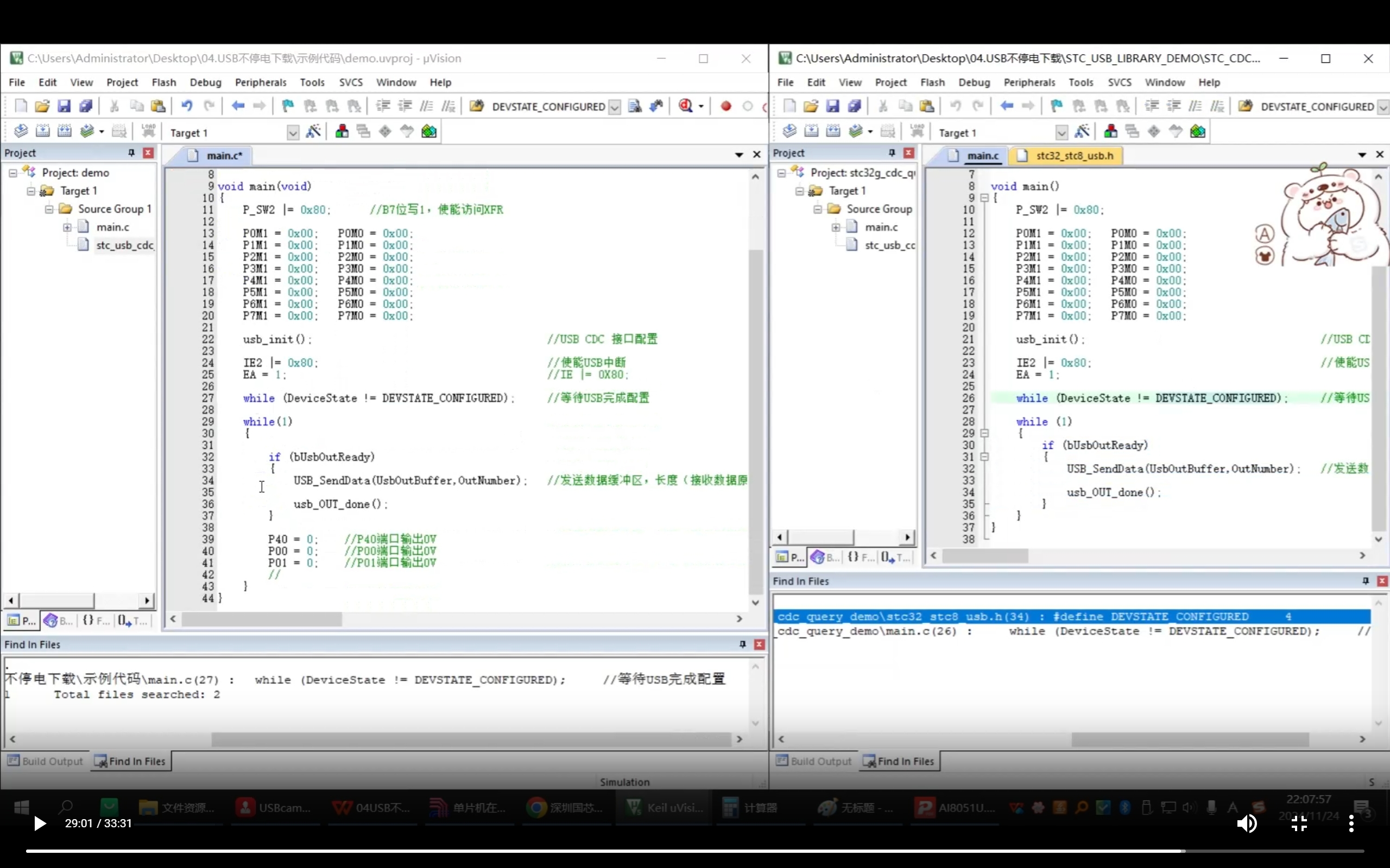The height and width of the screenshot is (868, 1390).
Task: Collapse code fold at line 9 right editor
Action: 984,198
